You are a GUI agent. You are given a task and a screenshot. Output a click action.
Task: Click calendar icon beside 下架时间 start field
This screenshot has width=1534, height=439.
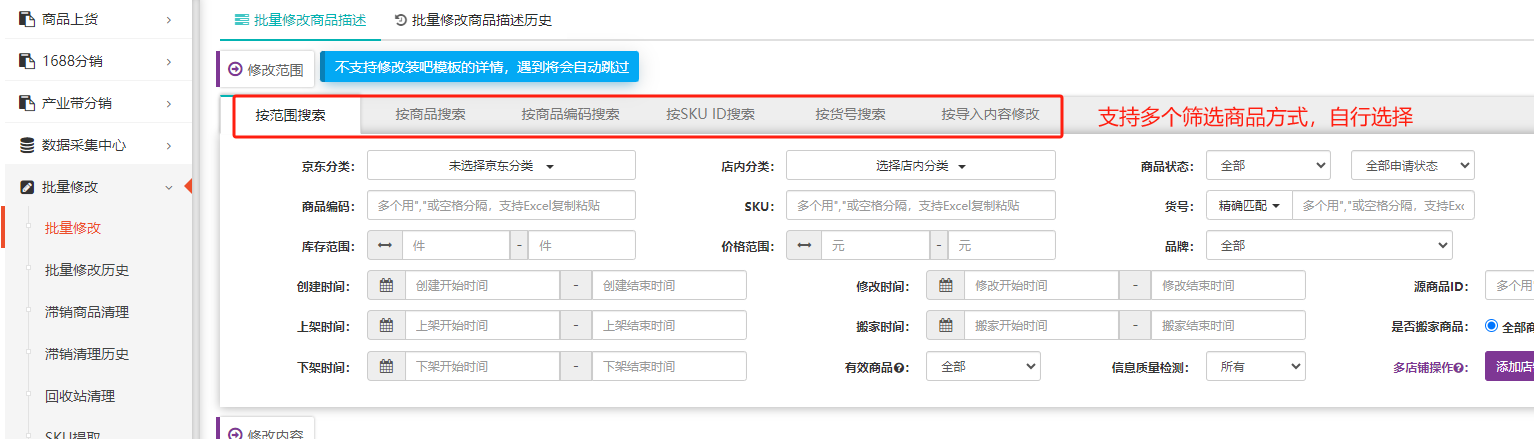[386, 367]
